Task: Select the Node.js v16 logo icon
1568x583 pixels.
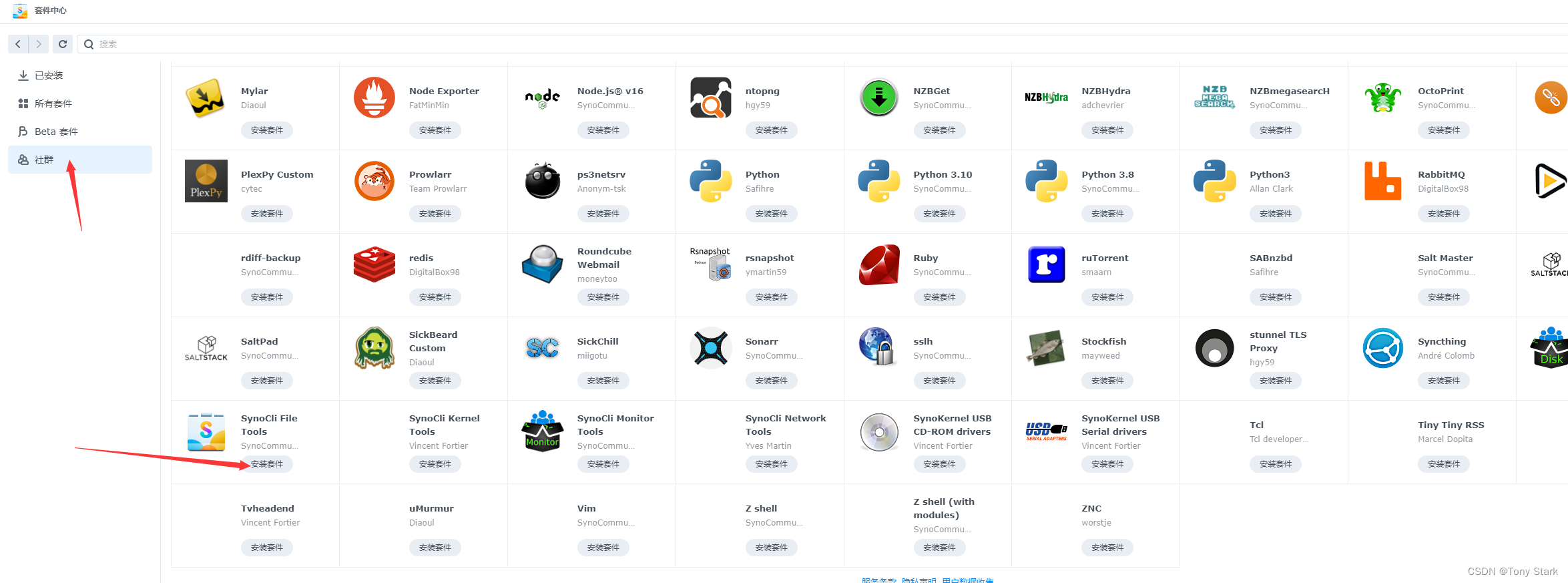Action: coord(542,98)
